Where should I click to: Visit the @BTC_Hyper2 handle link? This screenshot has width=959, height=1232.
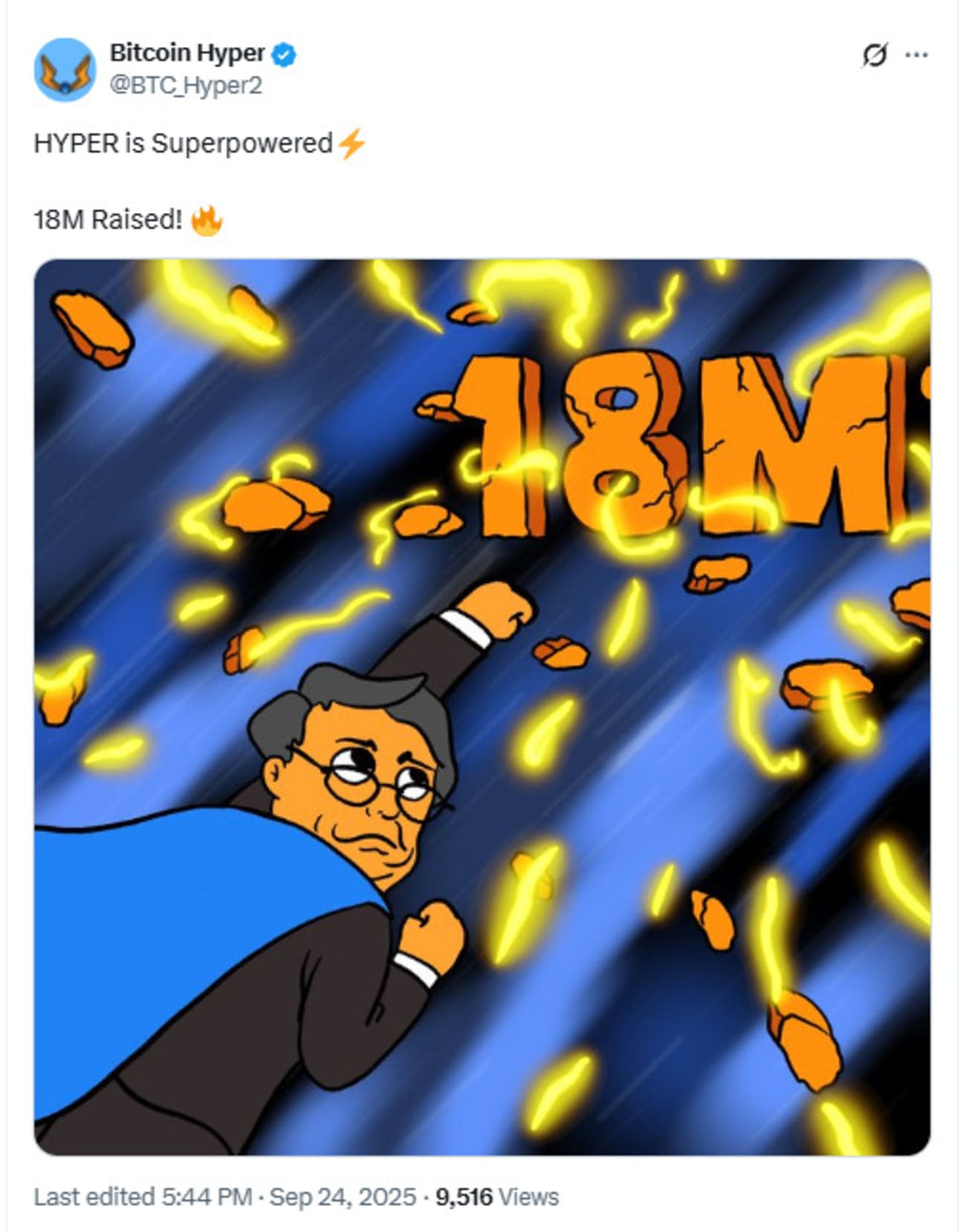pyautogui.click(x=186, y=86)
